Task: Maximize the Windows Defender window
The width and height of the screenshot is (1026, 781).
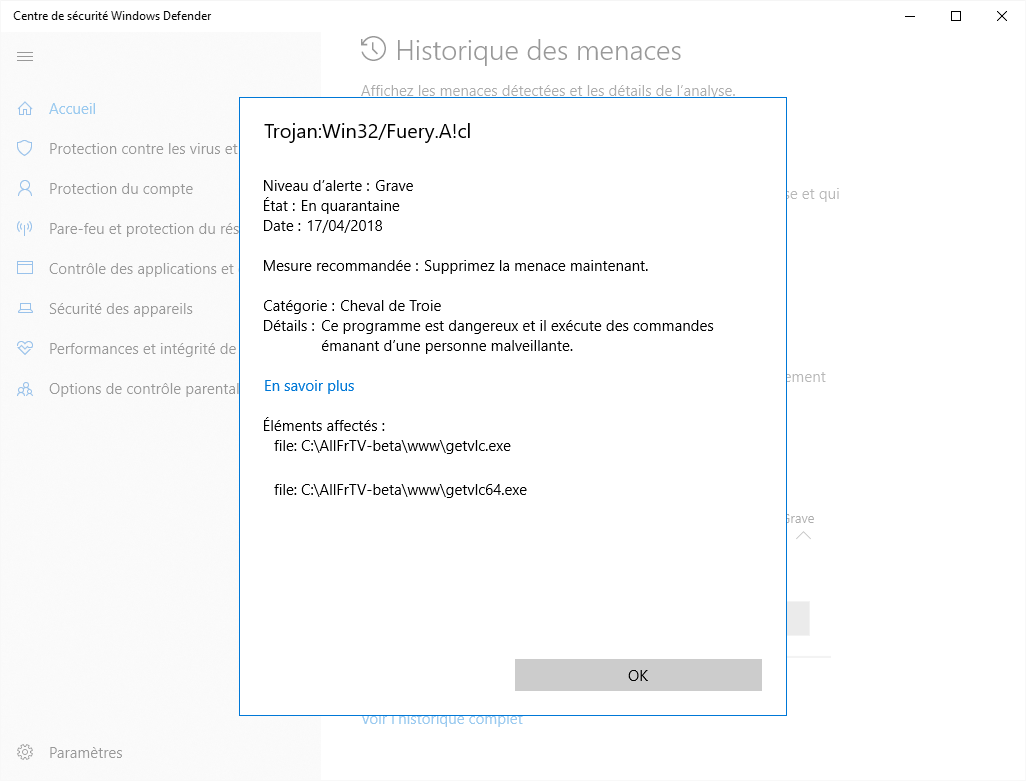Action: click(x=955, y=16)
